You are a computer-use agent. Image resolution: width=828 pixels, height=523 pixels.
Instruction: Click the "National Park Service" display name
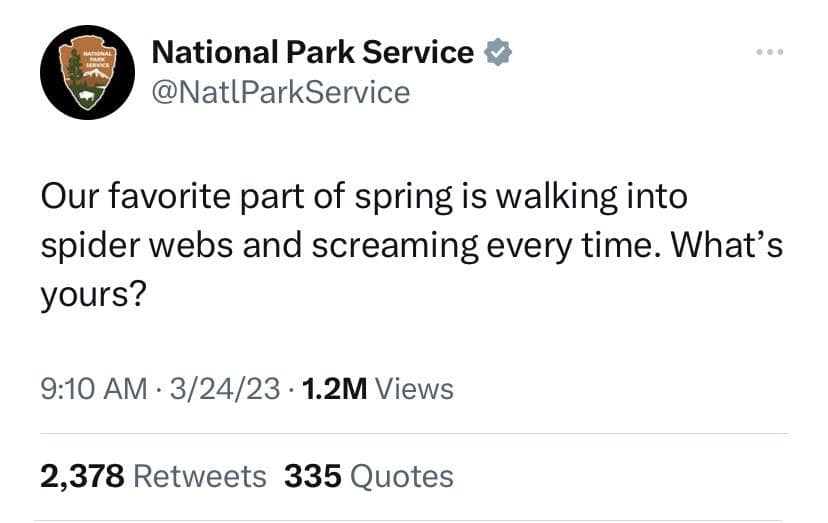click(x=312, y=52)
